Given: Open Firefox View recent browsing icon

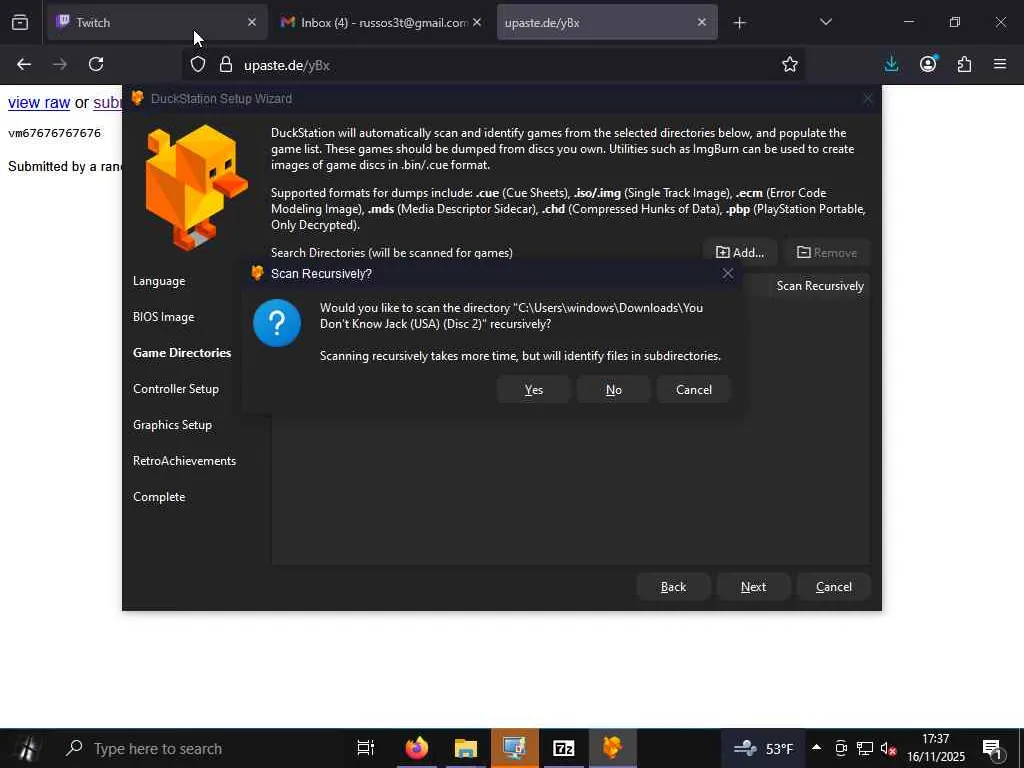Looking at the screenshot, I should pos(20,22).
